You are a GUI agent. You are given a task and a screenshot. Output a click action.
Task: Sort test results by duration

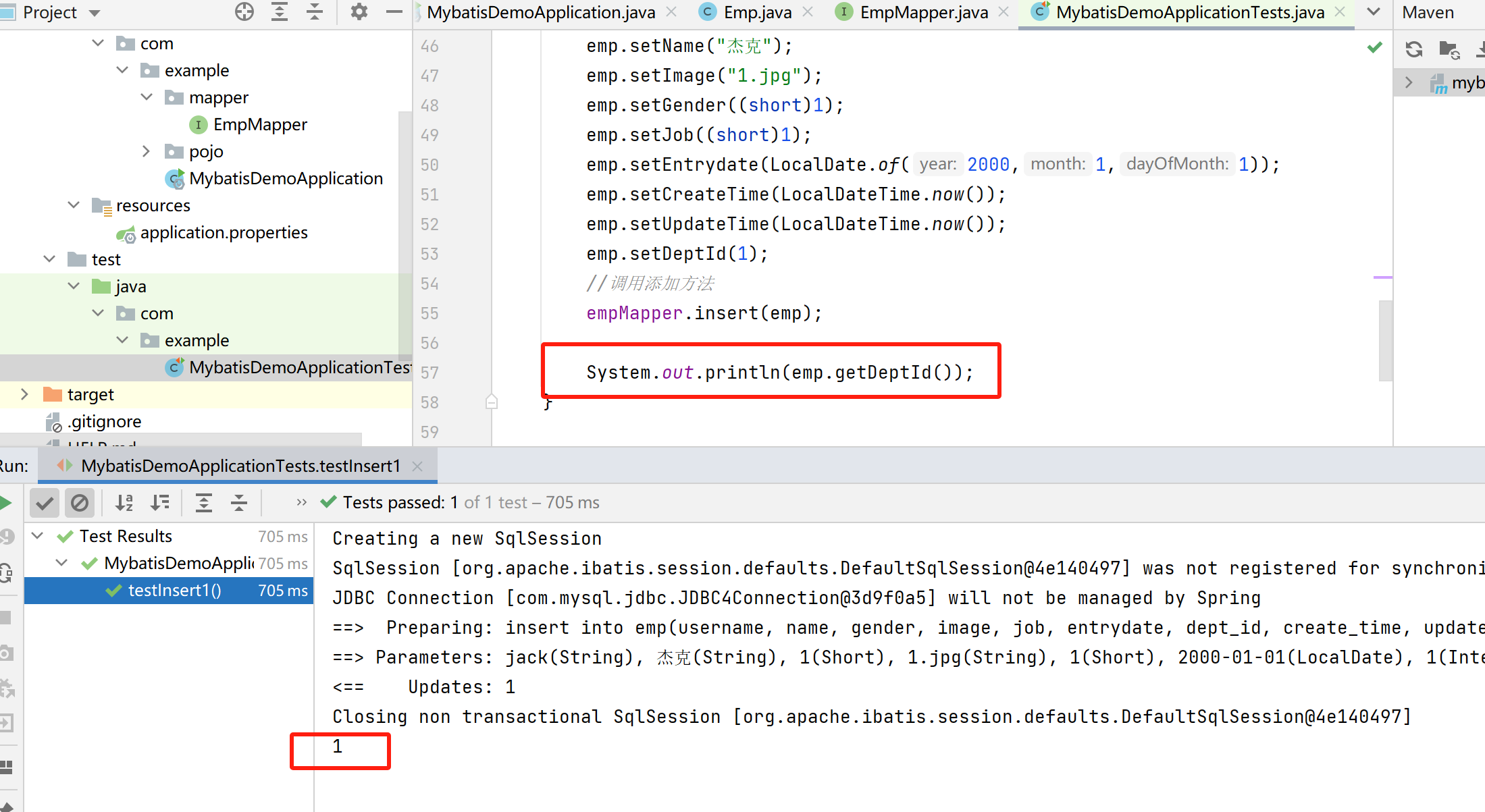pyautogui.click(x=160, y=502)
